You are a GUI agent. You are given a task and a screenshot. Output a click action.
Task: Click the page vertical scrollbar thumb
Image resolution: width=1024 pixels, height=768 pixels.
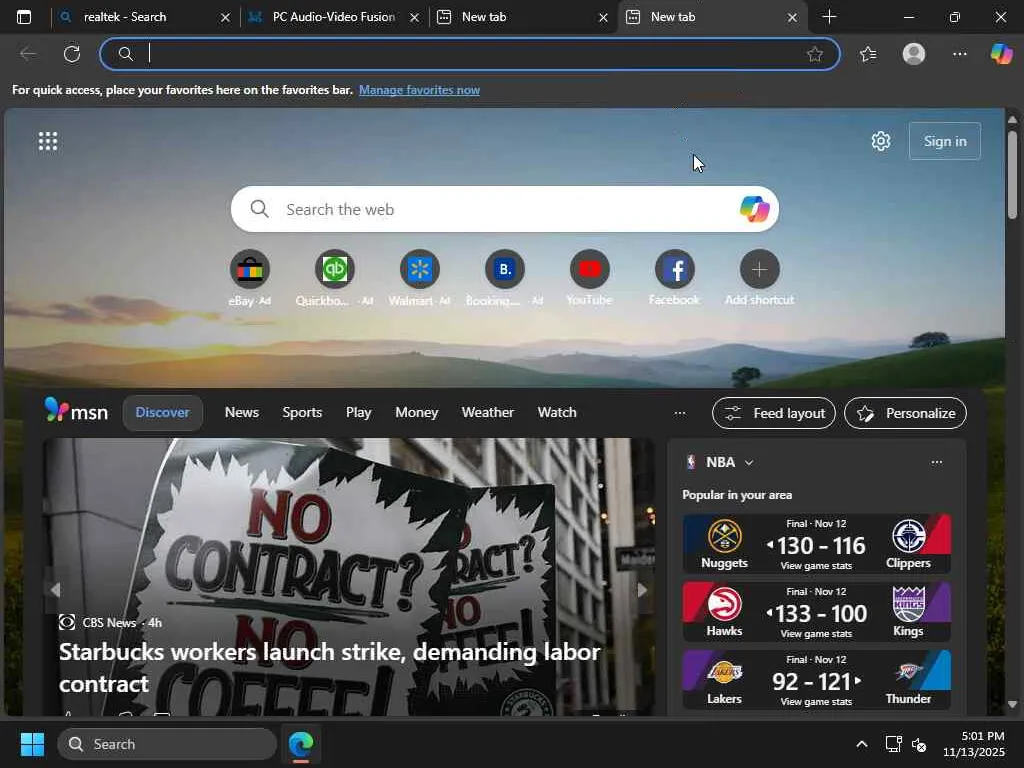[x=1012, y=174]
